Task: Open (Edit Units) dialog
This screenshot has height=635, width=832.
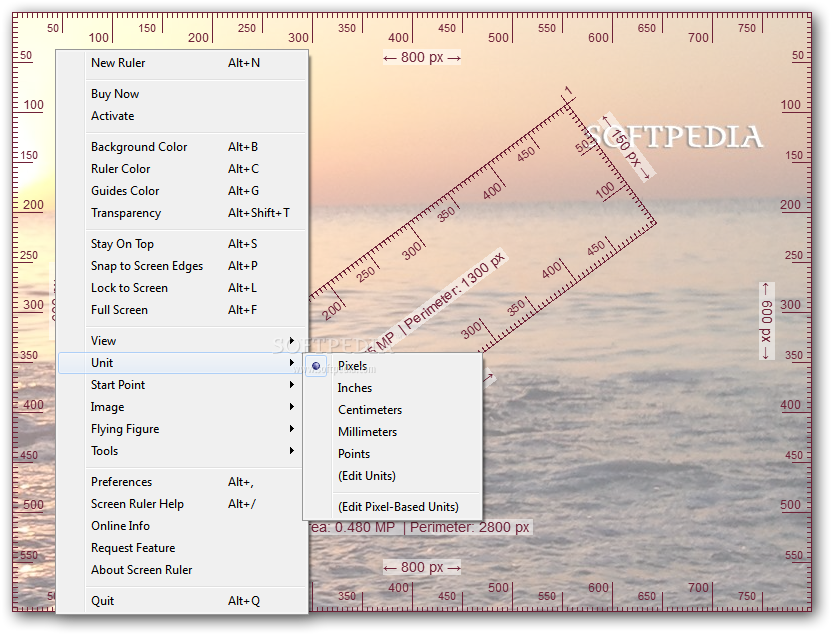Action: point(392,476)
